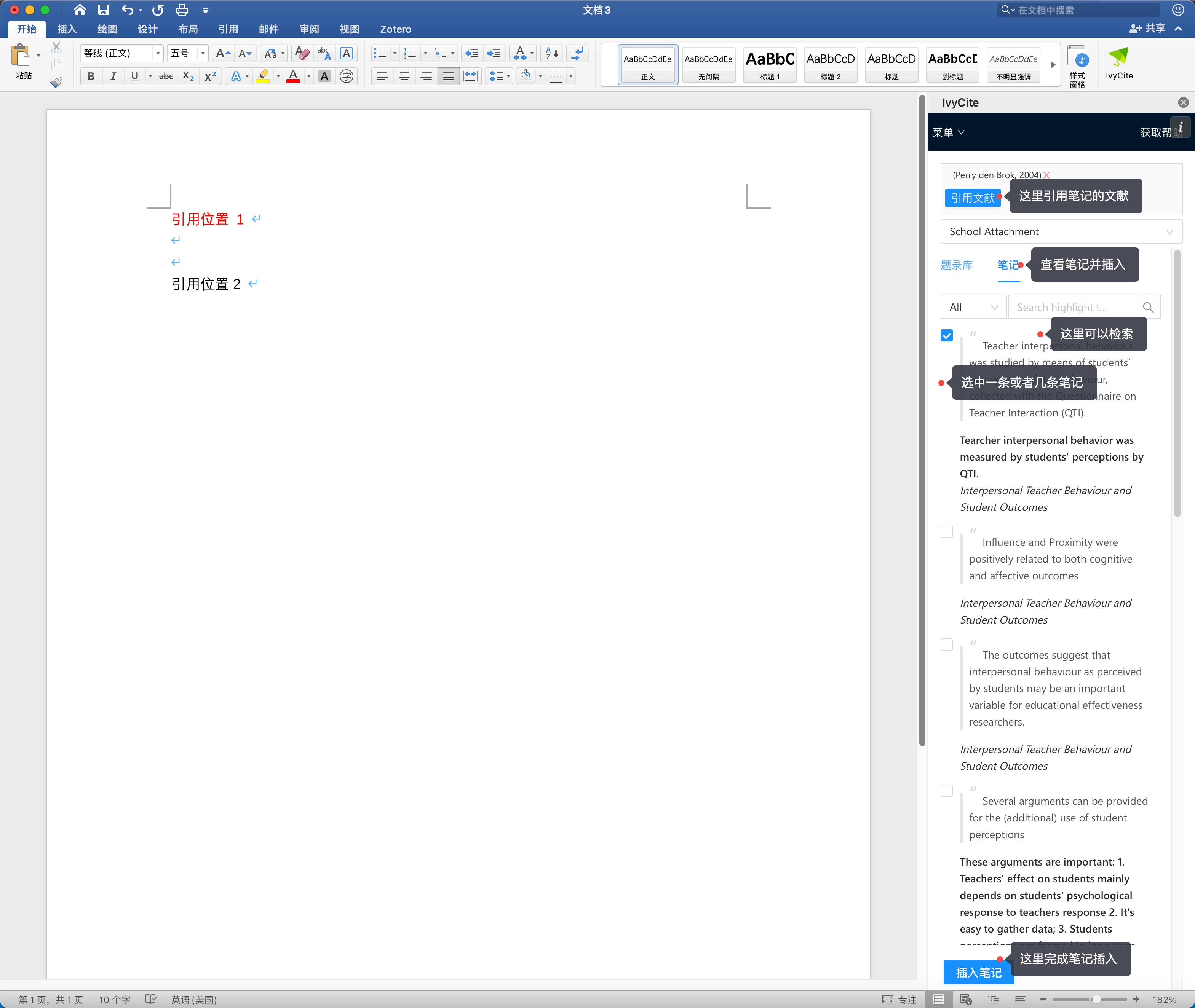Image resolution: width=1195 pixels, height=1008 pixels.
Task: Open the line spacing dropdown
Action: (499, 76)
